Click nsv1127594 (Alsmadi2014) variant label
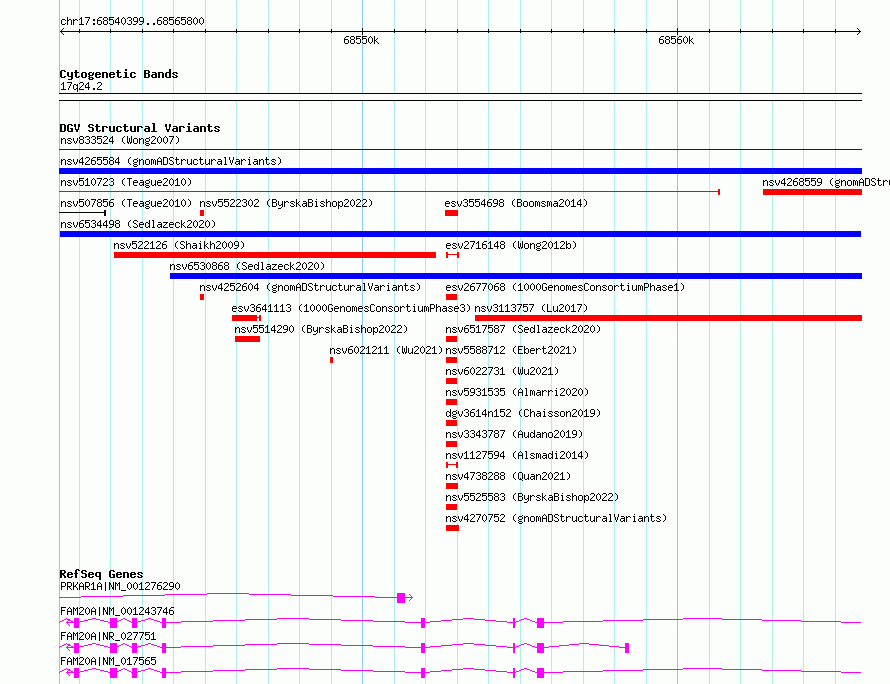This screenshot has height=684, width=890. tap(517, 455)
